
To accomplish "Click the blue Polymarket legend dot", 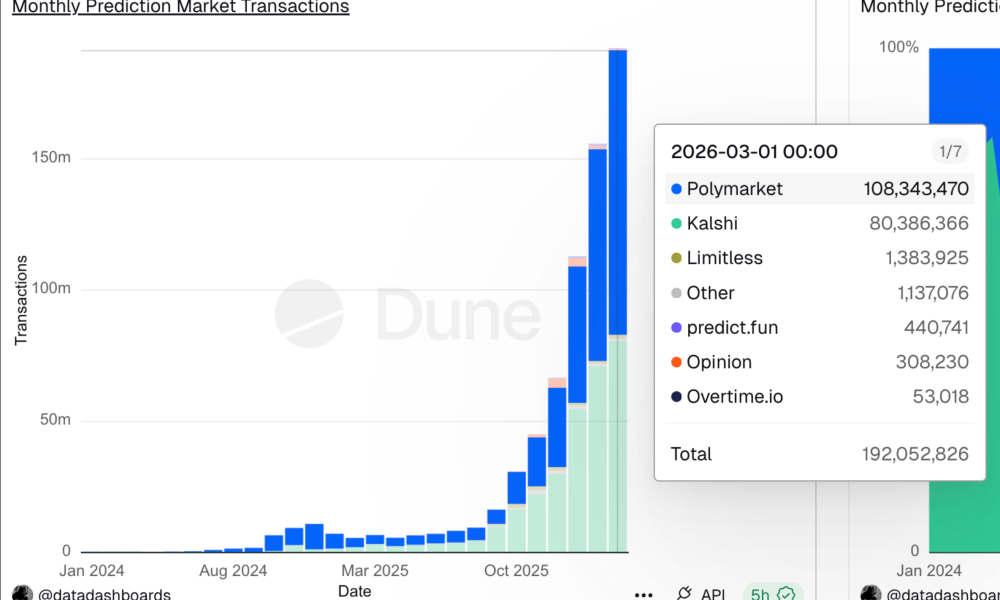I will [x=674, y=188].
